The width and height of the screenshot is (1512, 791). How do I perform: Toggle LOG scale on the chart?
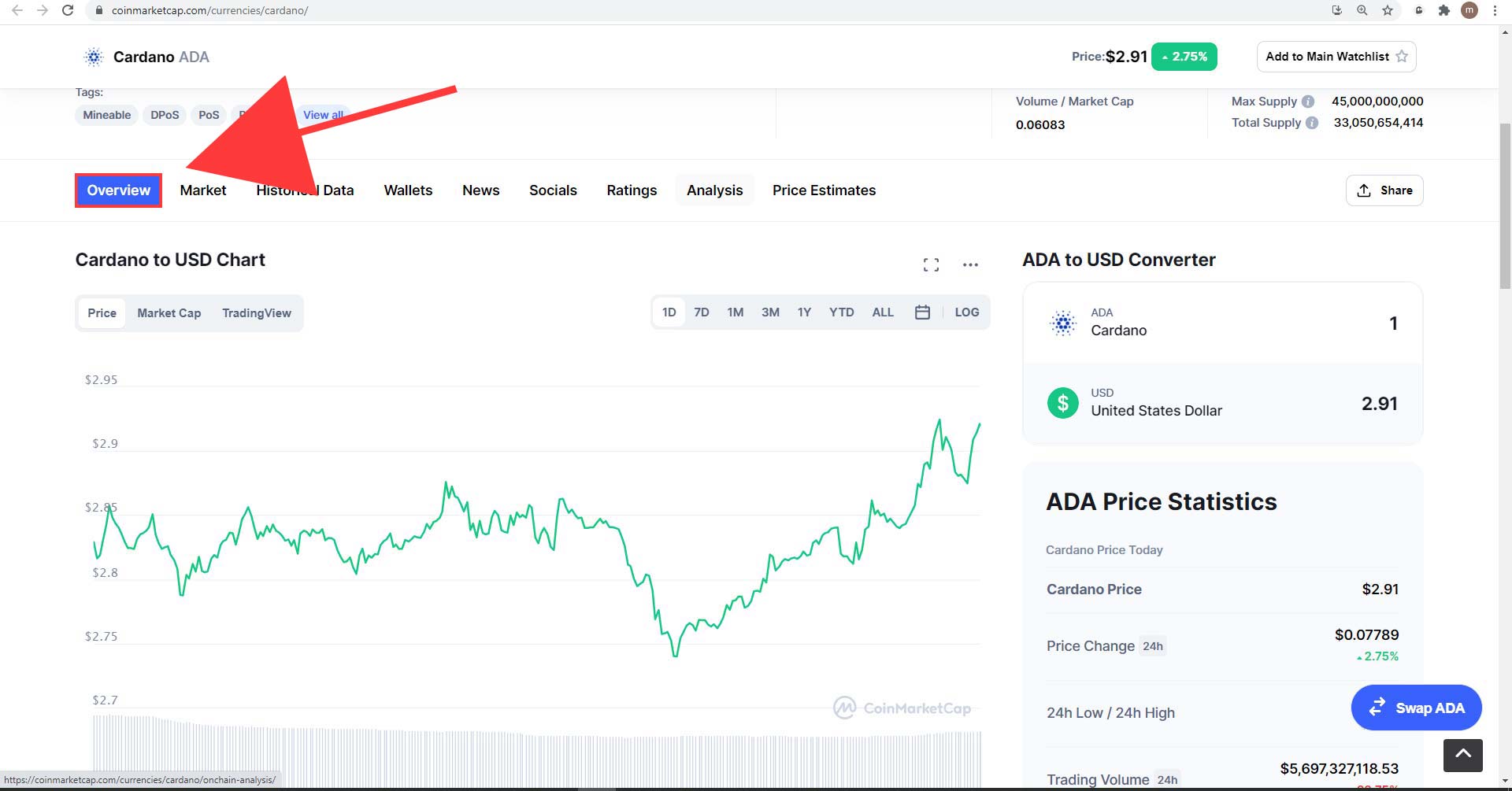point(967,312)
